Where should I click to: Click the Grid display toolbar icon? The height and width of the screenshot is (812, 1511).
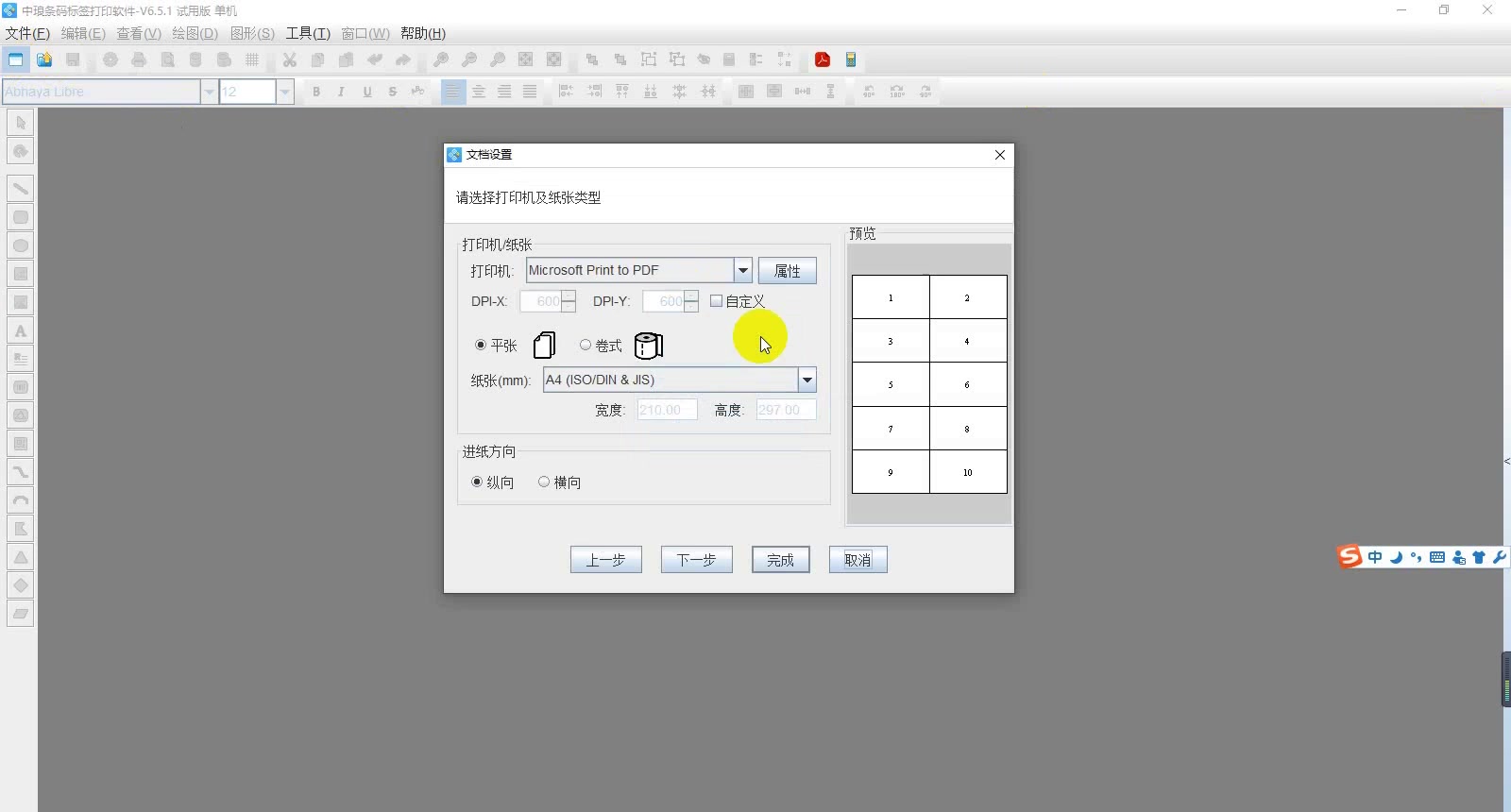[252, 59]
